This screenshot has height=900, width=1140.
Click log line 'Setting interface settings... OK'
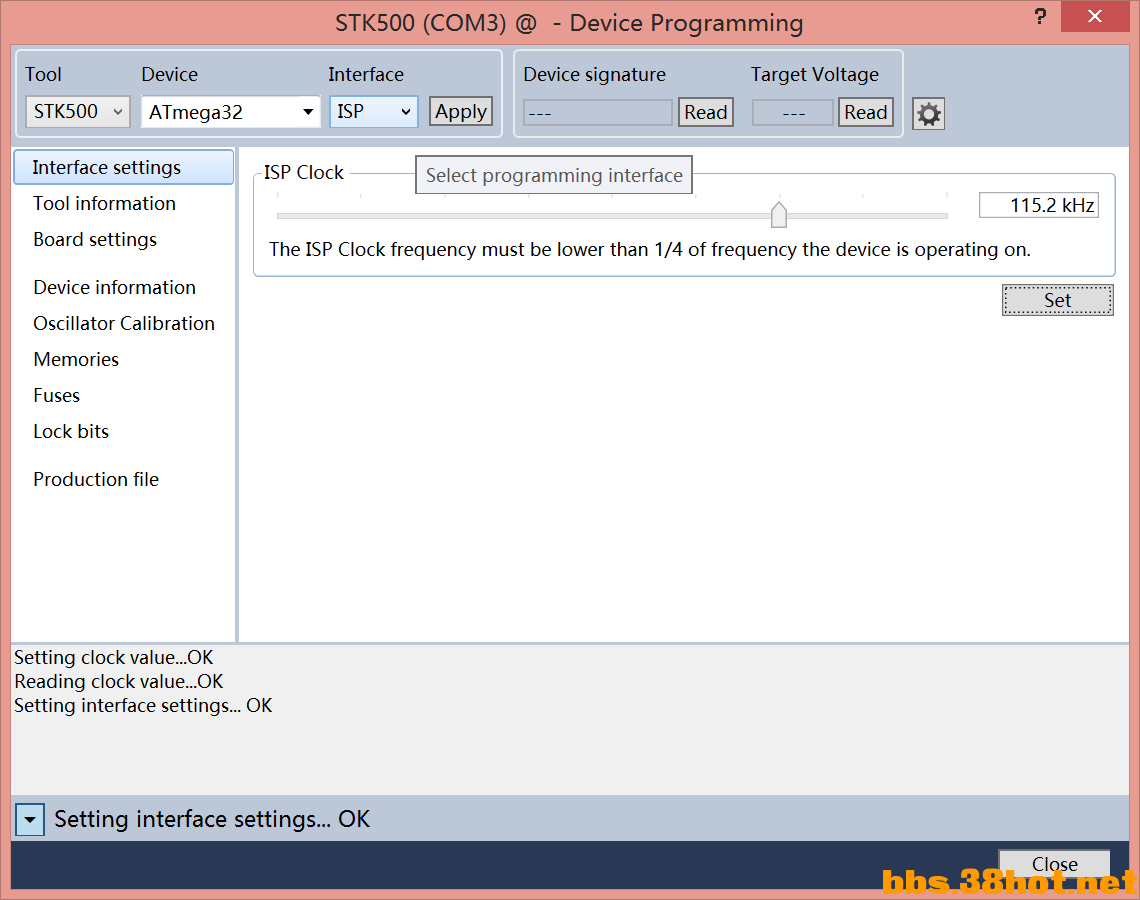143,706
